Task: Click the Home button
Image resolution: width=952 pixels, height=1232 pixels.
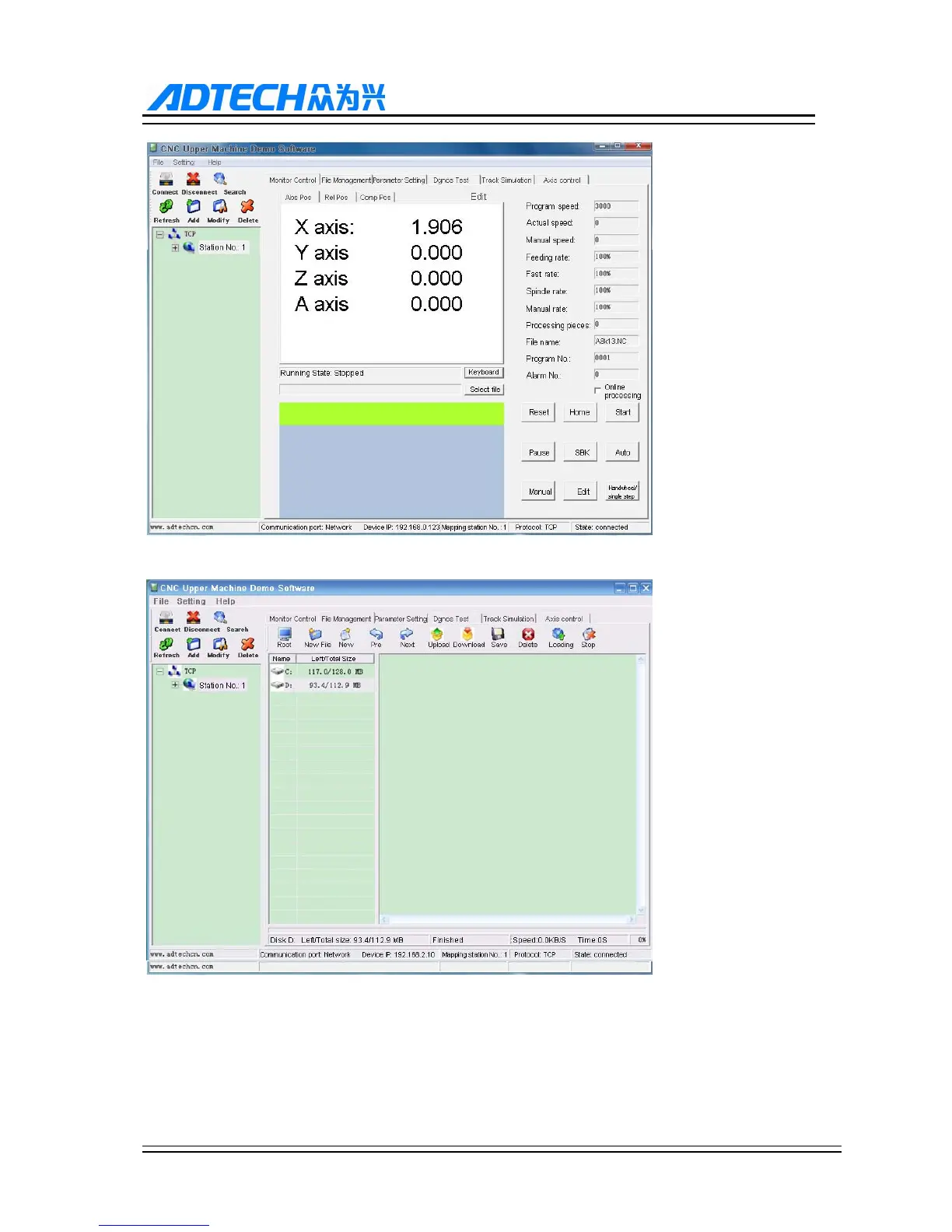Action: [579, 412]
